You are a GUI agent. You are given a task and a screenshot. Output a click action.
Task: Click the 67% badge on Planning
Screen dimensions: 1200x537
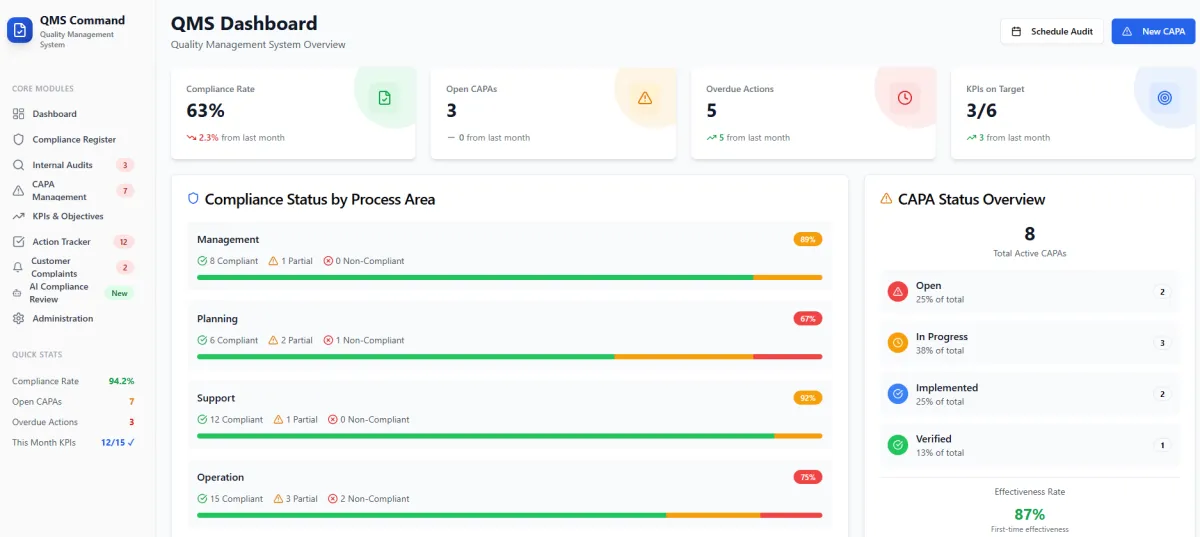[808, 319]
